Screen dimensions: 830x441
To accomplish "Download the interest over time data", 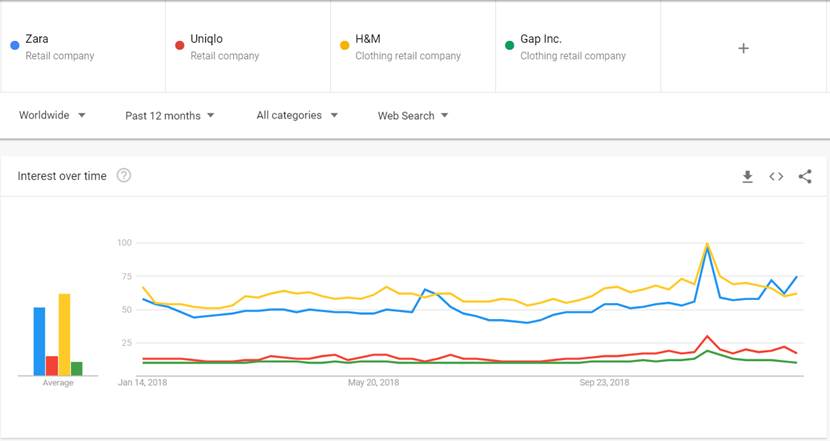I will click(x=747, y=177).
